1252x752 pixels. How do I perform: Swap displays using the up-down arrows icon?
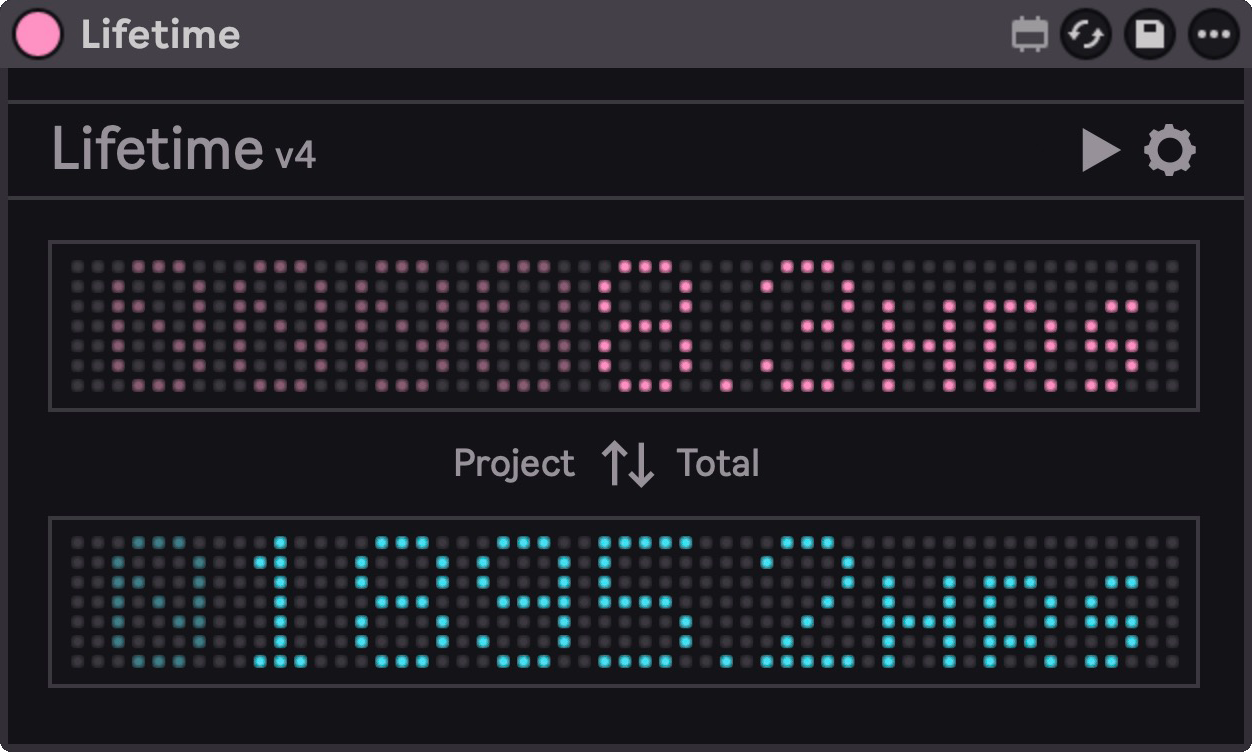(x=627, y=464)
